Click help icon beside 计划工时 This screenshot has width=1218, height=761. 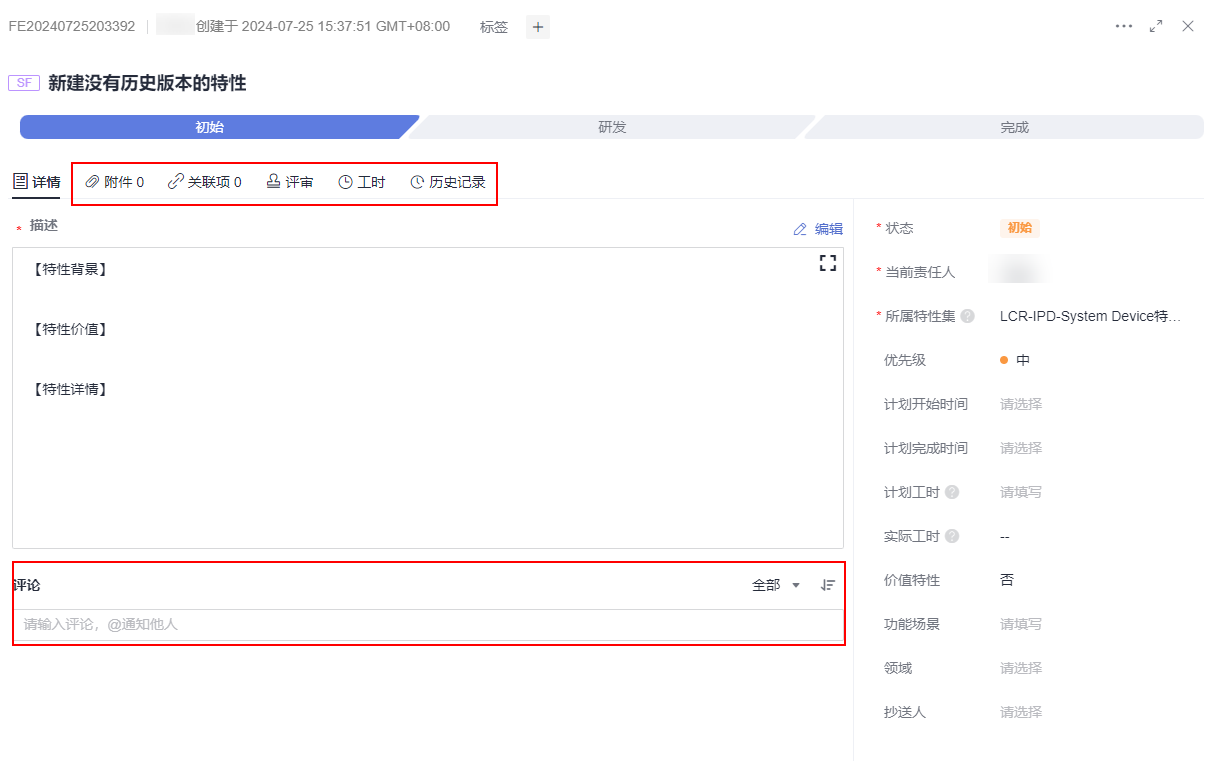pyautogui.click(x=952, y=492)
